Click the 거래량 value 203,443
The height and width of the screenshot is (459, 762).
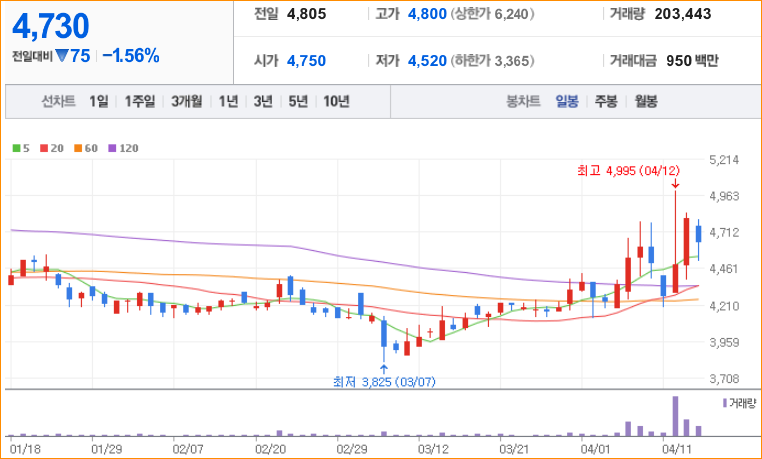683,14
